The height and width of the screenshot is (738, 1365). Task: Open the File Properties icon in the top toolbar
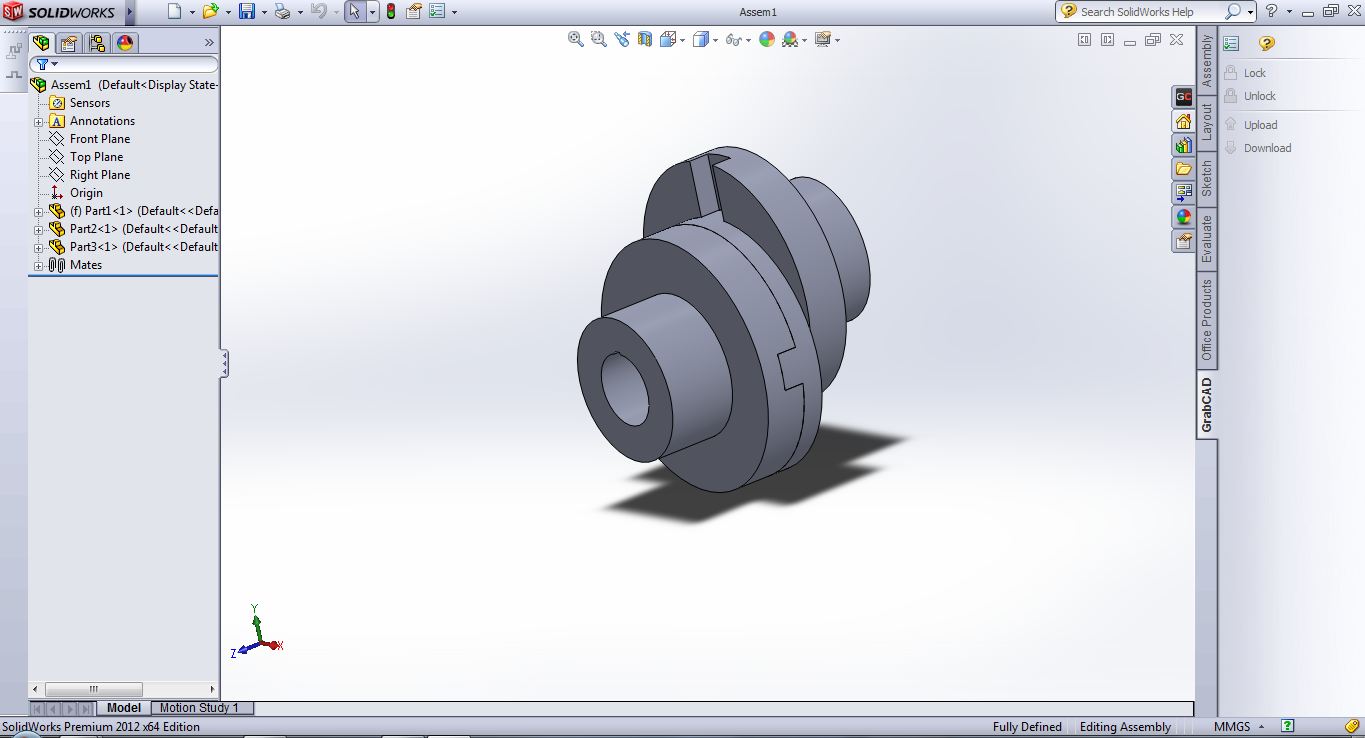tap(413, 12)
